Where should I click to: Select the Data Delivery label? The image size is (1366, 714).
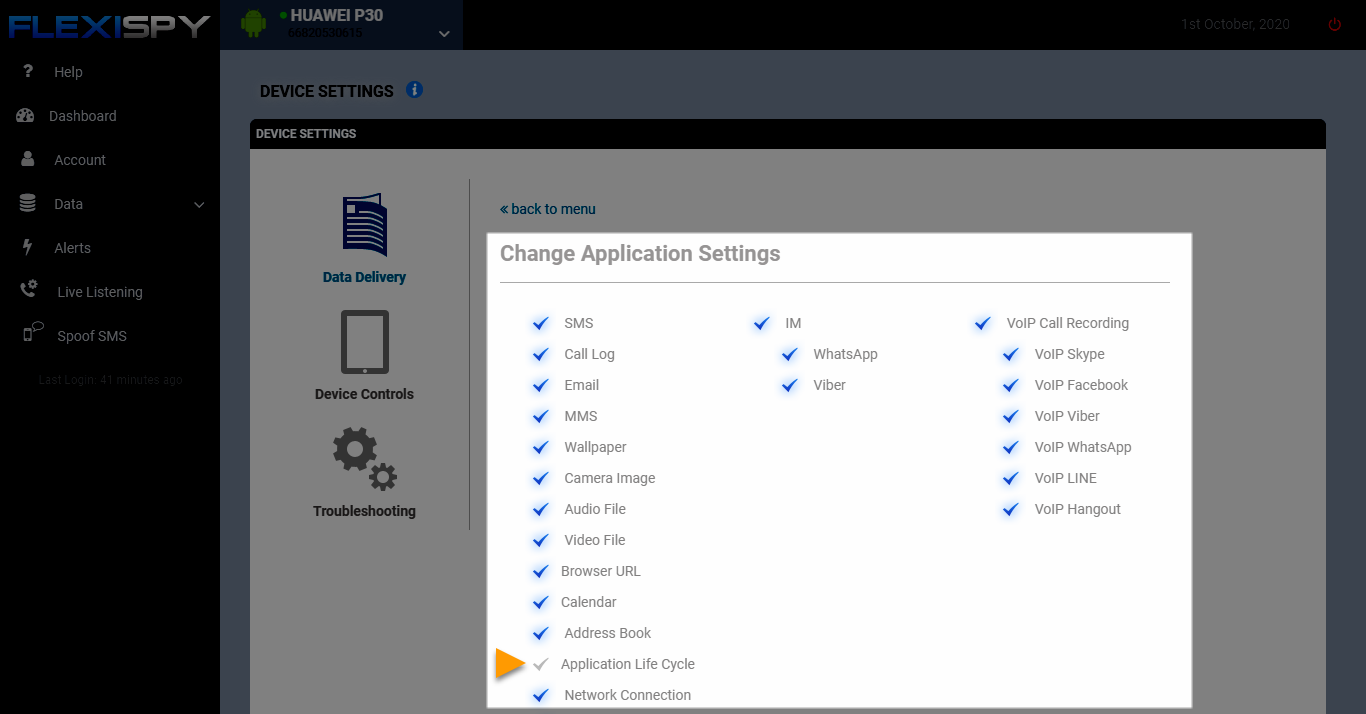coord(364,277)
